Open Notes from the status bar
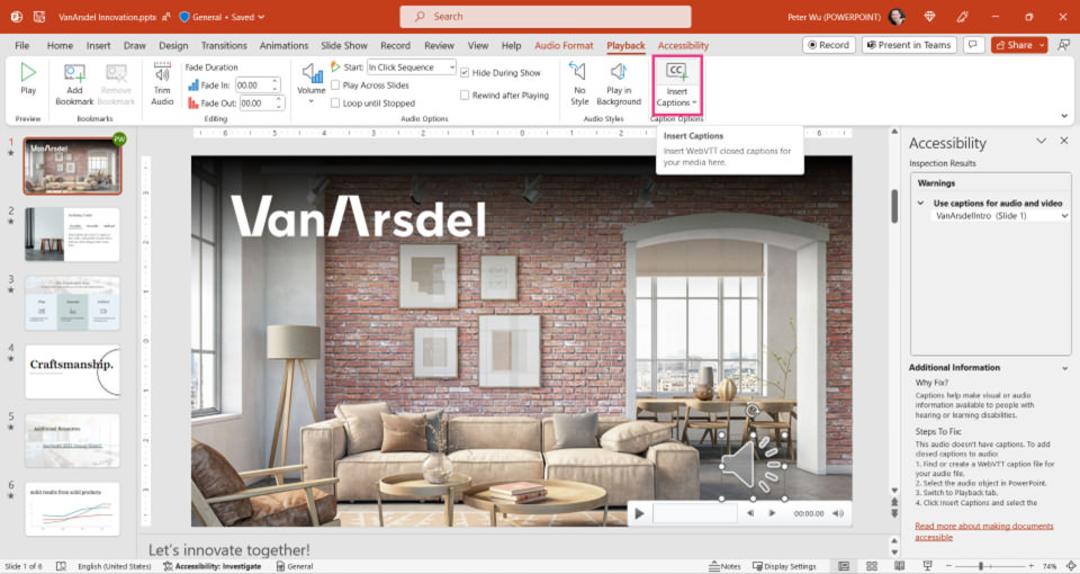The height and width of the screenshot is (574, 1080). click(724, 566)
